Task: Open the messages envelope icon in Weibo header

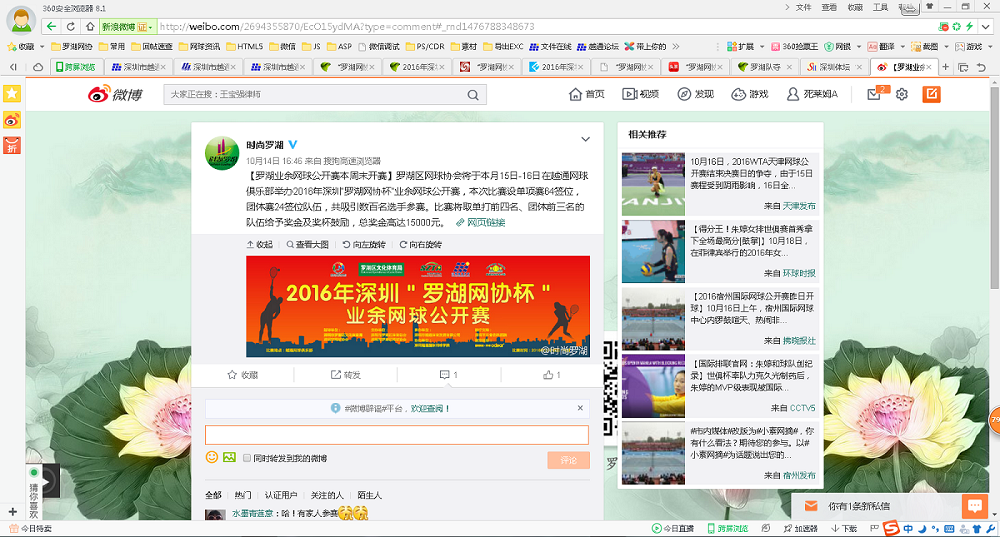Action: point(874,94)
